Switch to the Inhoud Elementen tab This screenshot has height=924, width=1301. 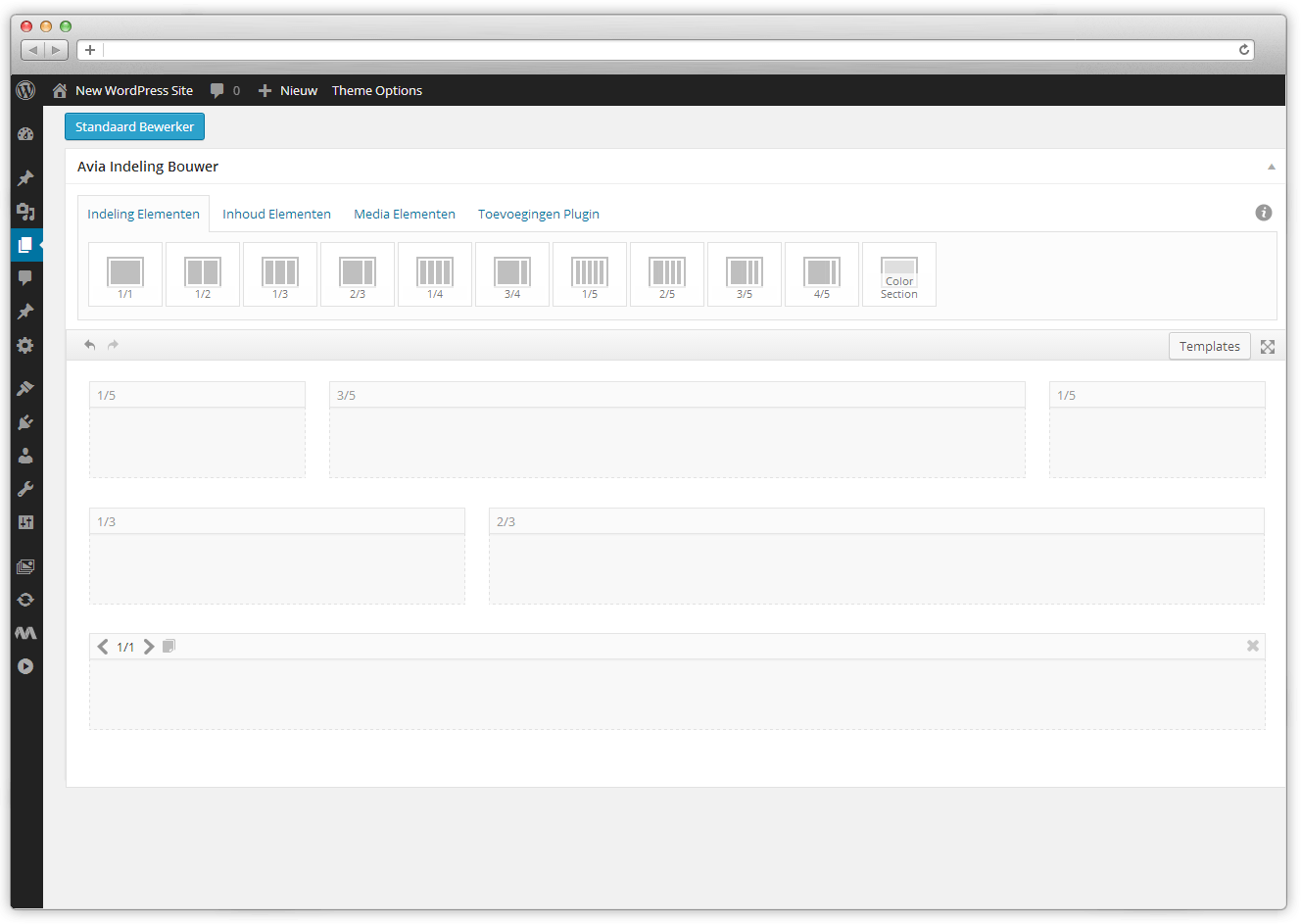[x=277, y=213]
